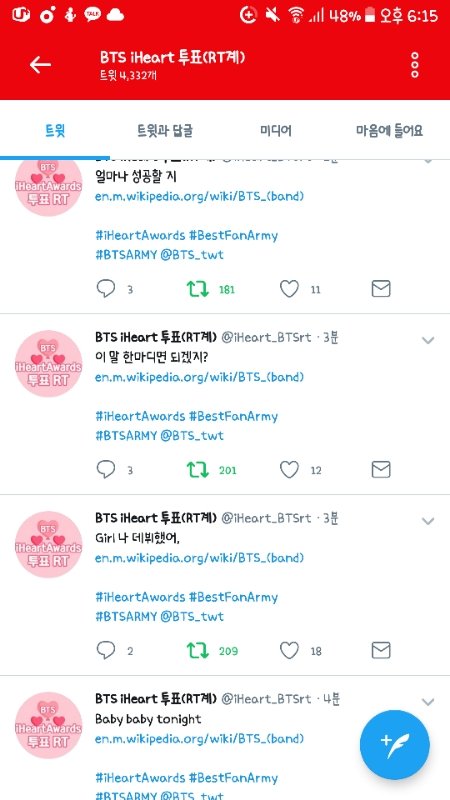Share 'Girl 나 데뷔했어' tweet via message icon
Viewport: 450px width, 800px height.
click(381, 651)
